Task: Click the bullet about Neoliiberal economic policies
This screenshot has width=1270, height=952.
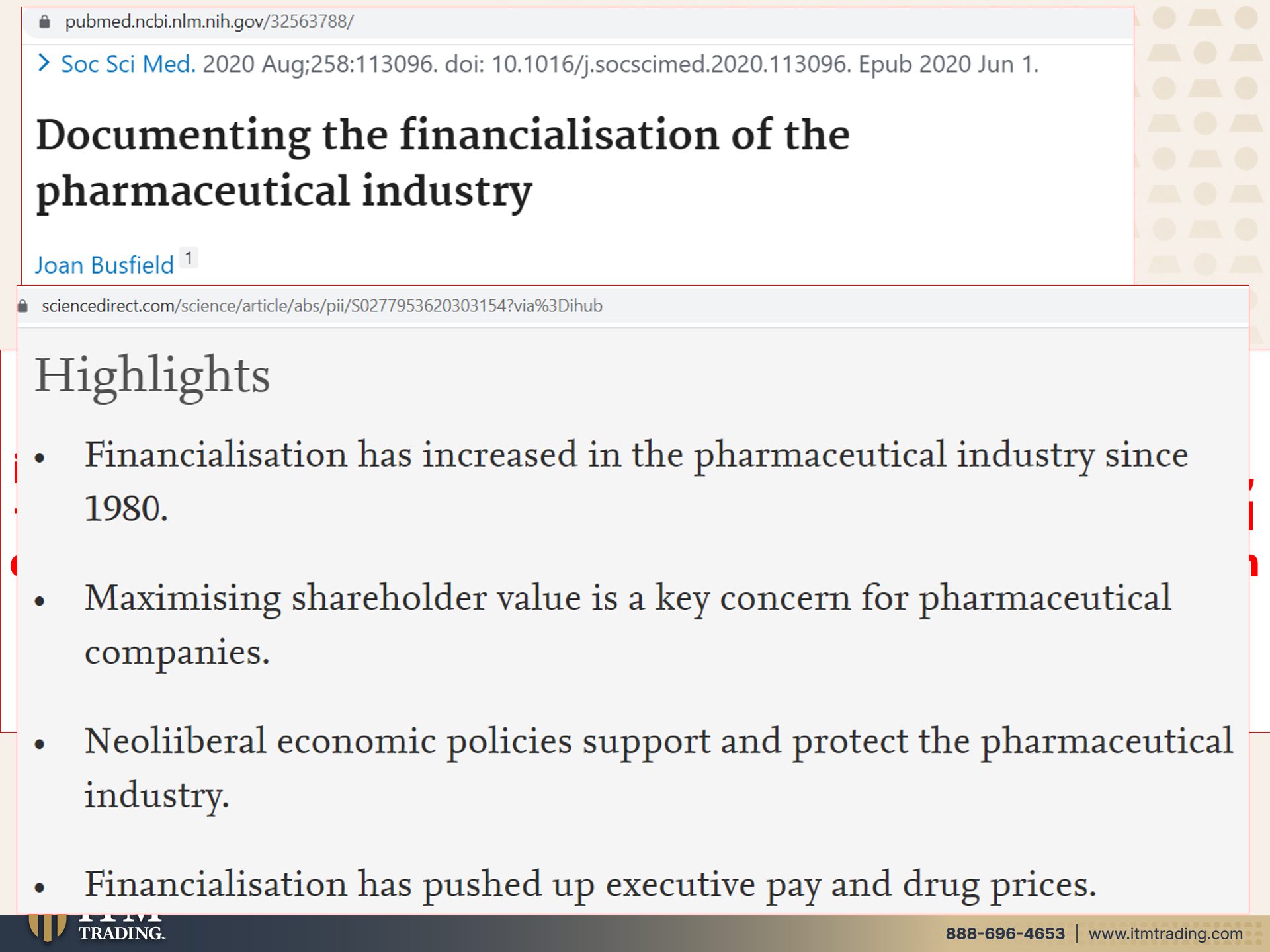Action: (658, 768)
